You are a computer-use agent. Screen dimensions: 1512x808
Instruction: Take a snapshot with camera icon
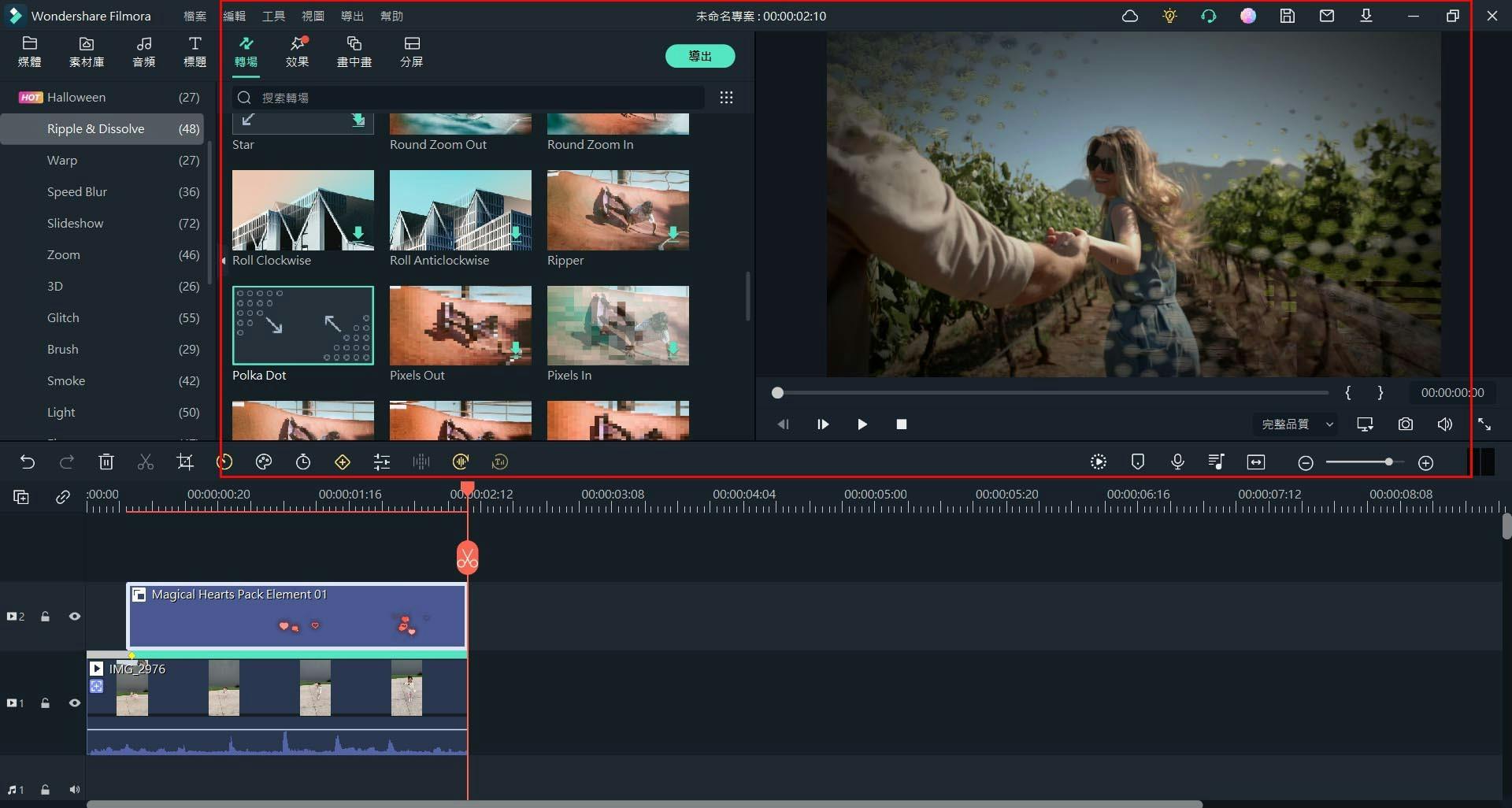1405,424
